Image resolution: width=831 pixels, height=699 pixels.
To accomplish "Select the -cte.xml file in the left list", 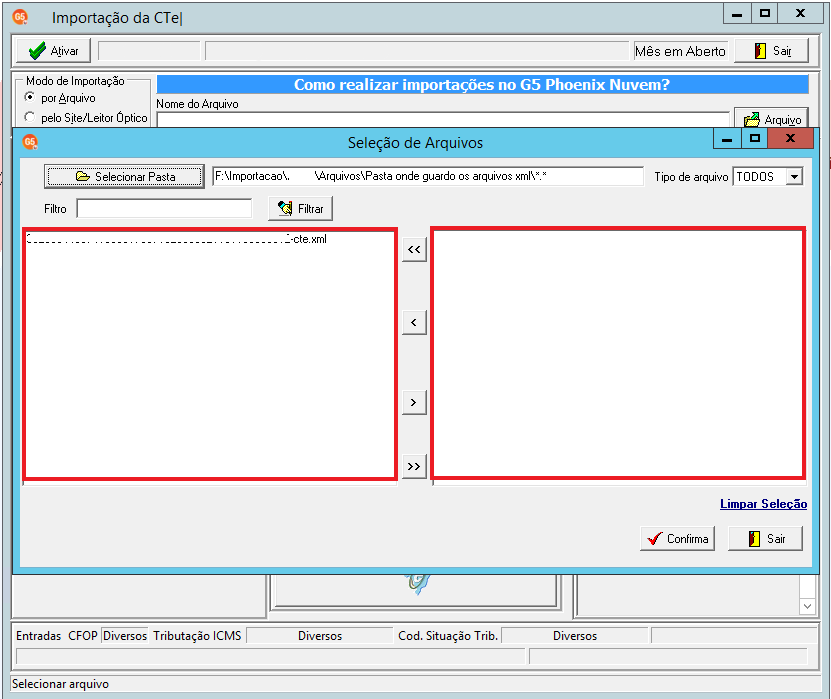I will point(178,239).
